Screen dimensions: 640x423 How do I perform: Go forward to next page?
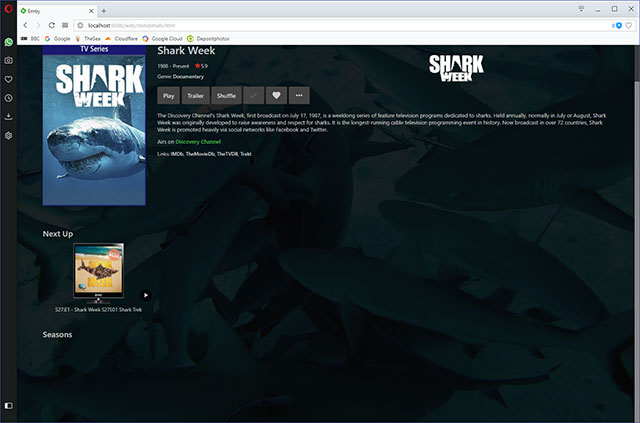pos(38,25)
